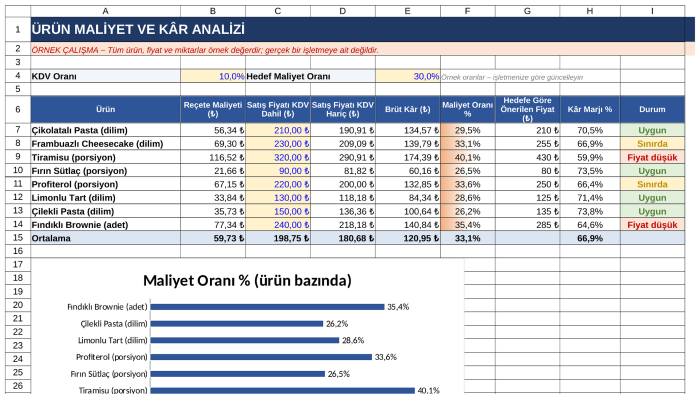This screenshot has width=700, height=394.
Task: Click the 26,2% data label in chart
Action: coord(337,323)
